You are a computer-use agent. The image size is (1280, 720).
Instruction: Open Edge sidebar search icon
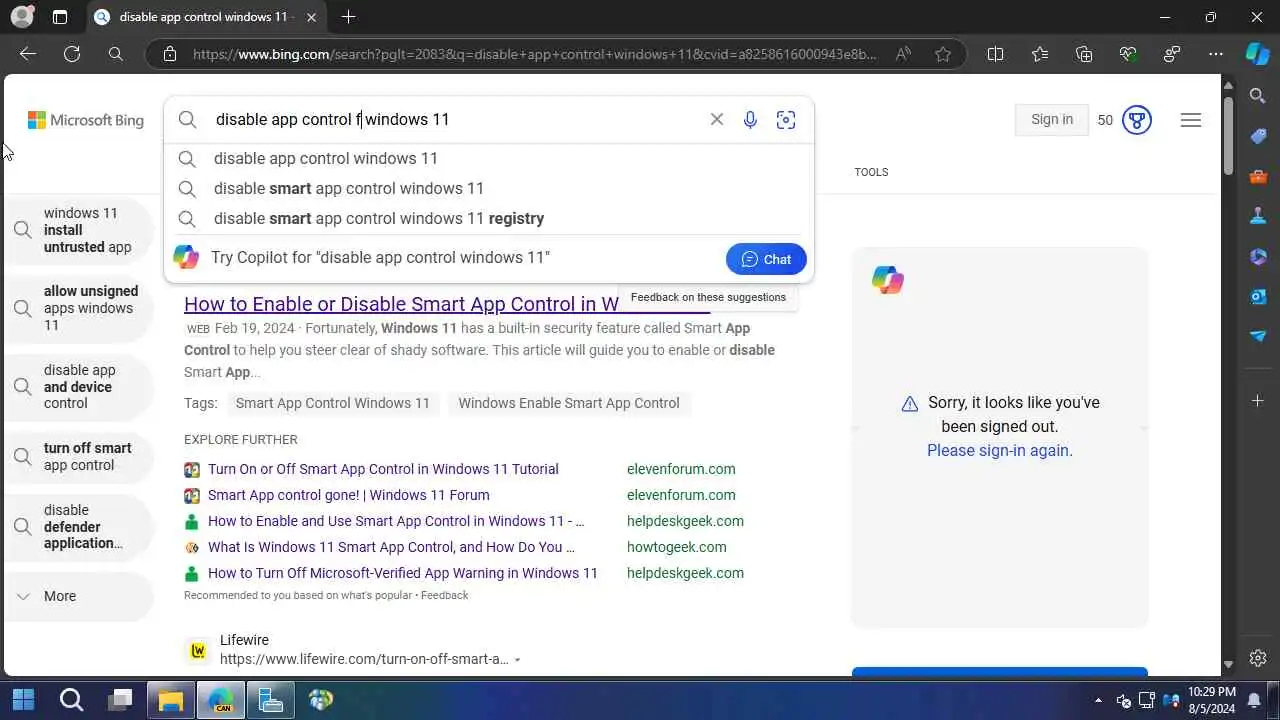click(1258, 96)
